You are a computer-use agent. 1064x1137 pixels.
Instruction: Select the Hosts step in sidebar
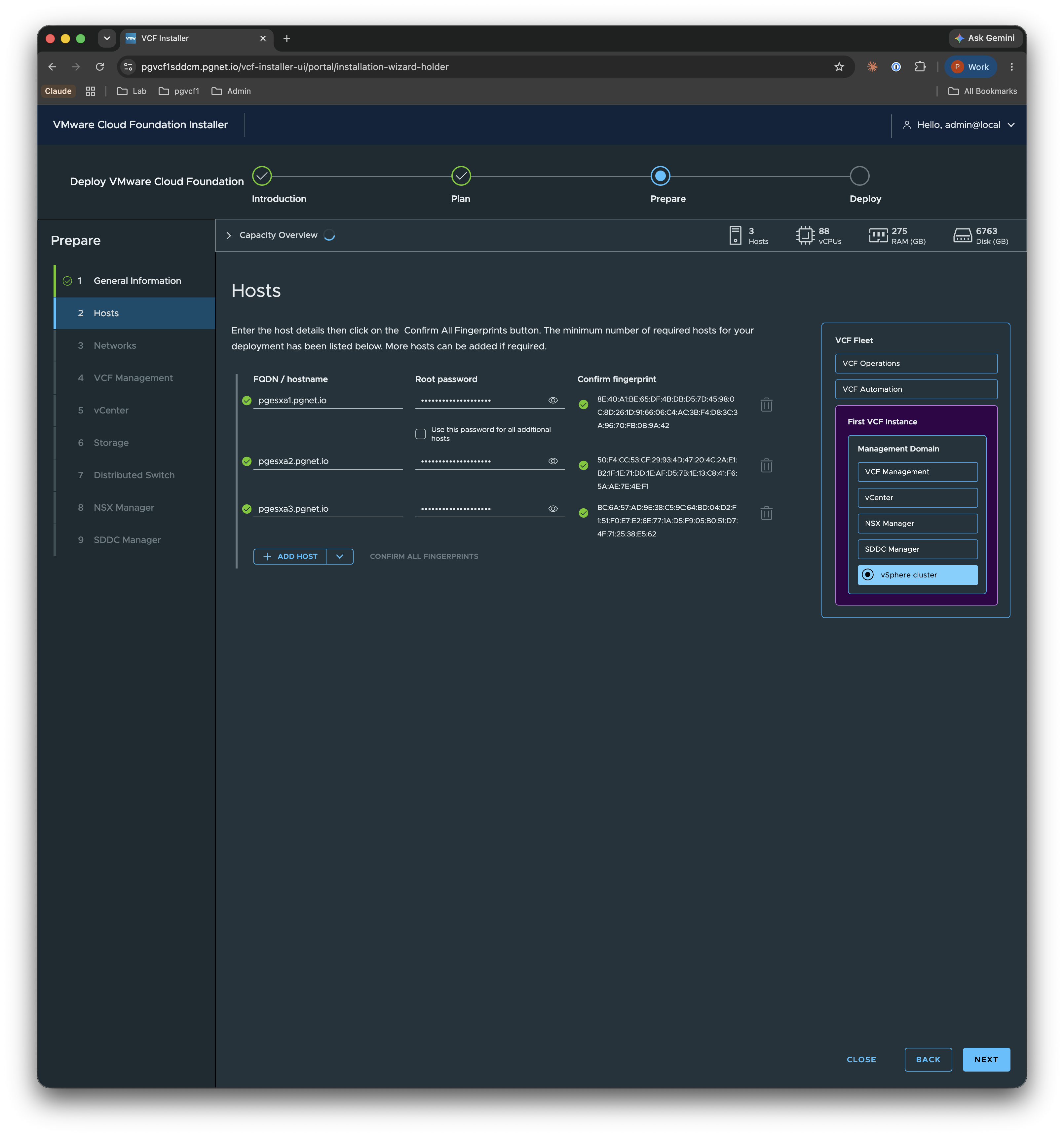(x=135, y=313)
